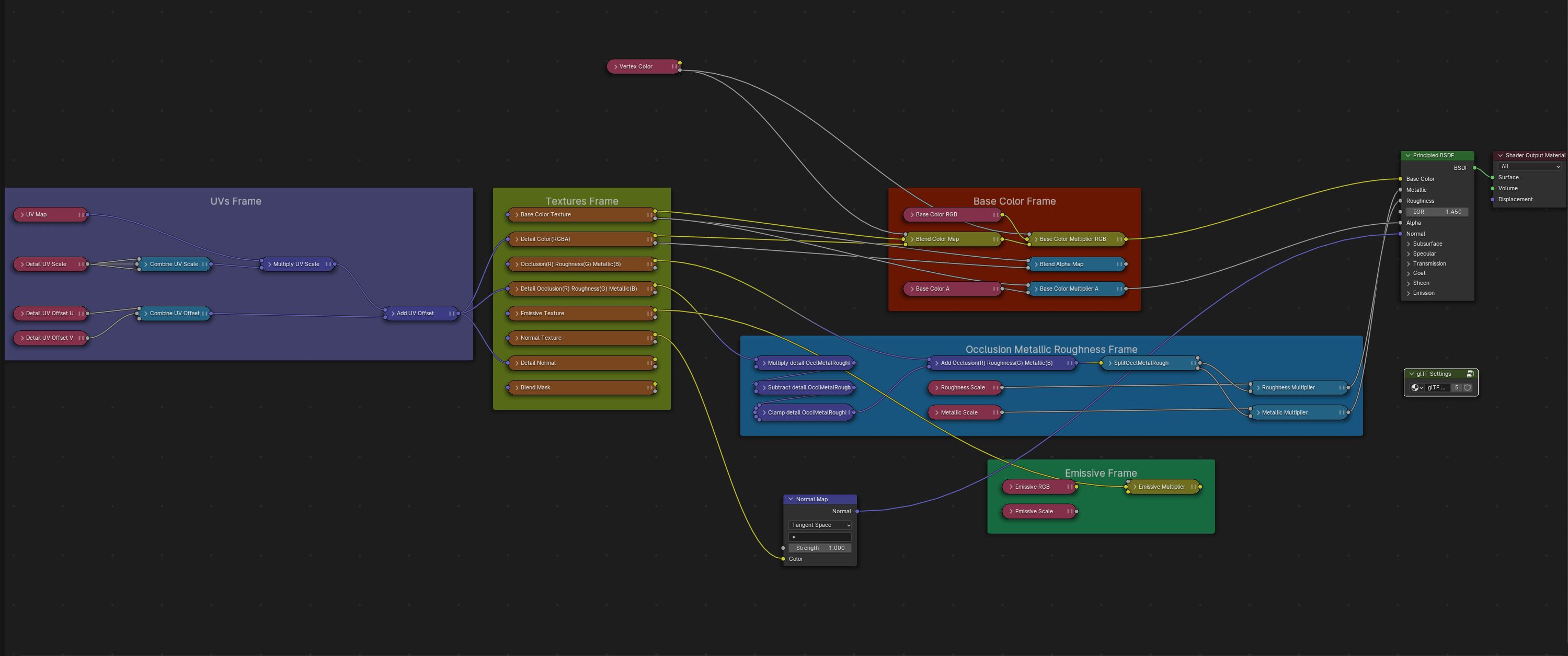Open the All dropdown on Shader Output Material
This screenshot has height=656, width=1568.
[1528, 167]
